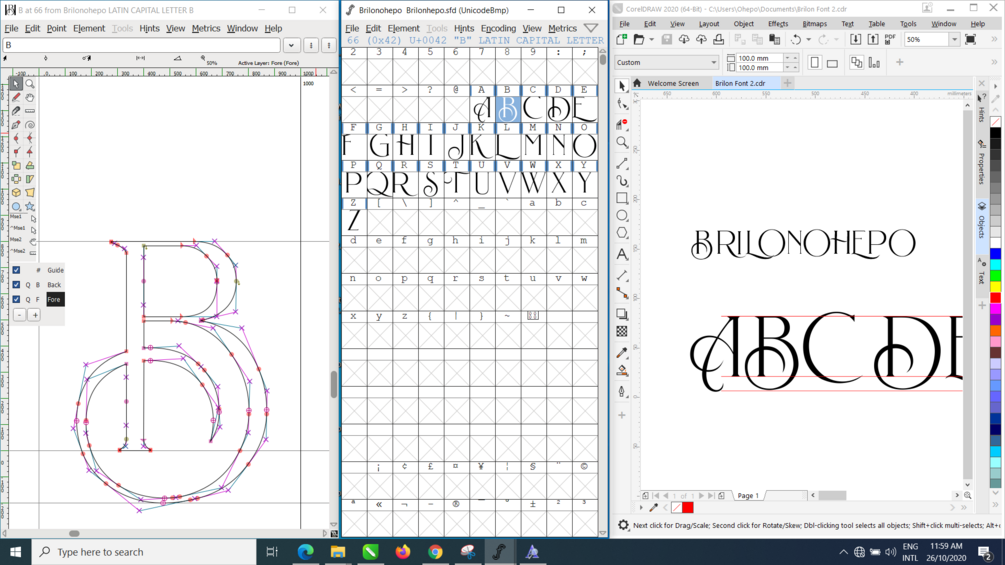Expand the hidden menus triangle in font view
Image resolution: width=1005 pixels, height=565 pixels.
pos(591,28)
